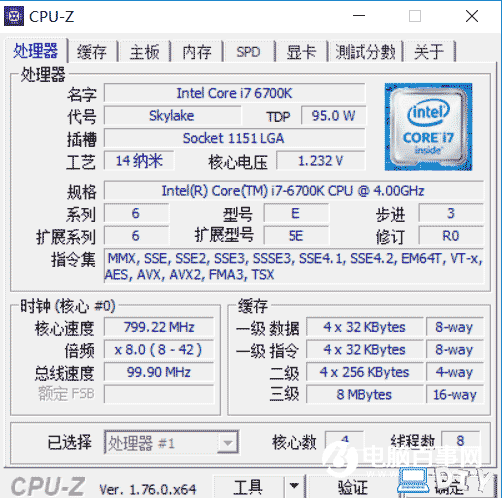This screenshot has width=502, height=498.
Task: Open the 缓存 tab
Action: pyautogui.click(x=92, y=52)
